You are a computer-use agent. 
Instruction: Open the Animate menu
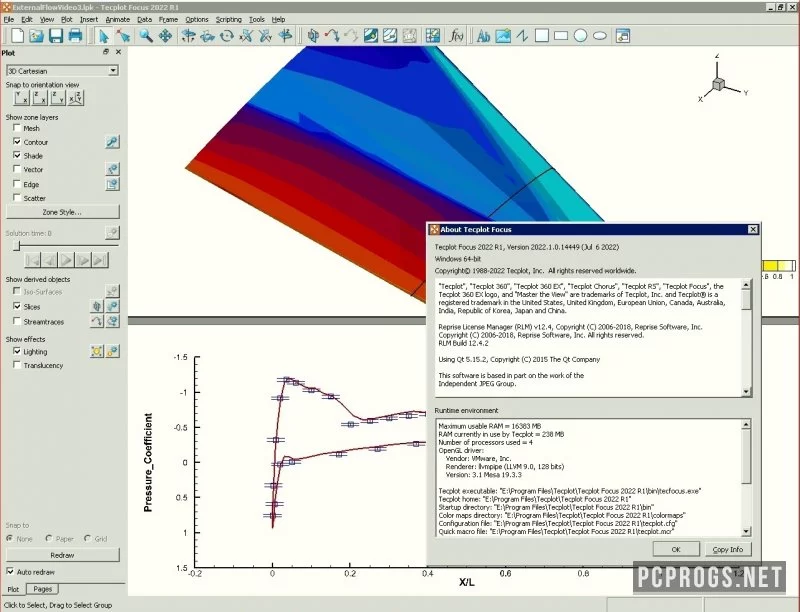(x=117, y=19)
